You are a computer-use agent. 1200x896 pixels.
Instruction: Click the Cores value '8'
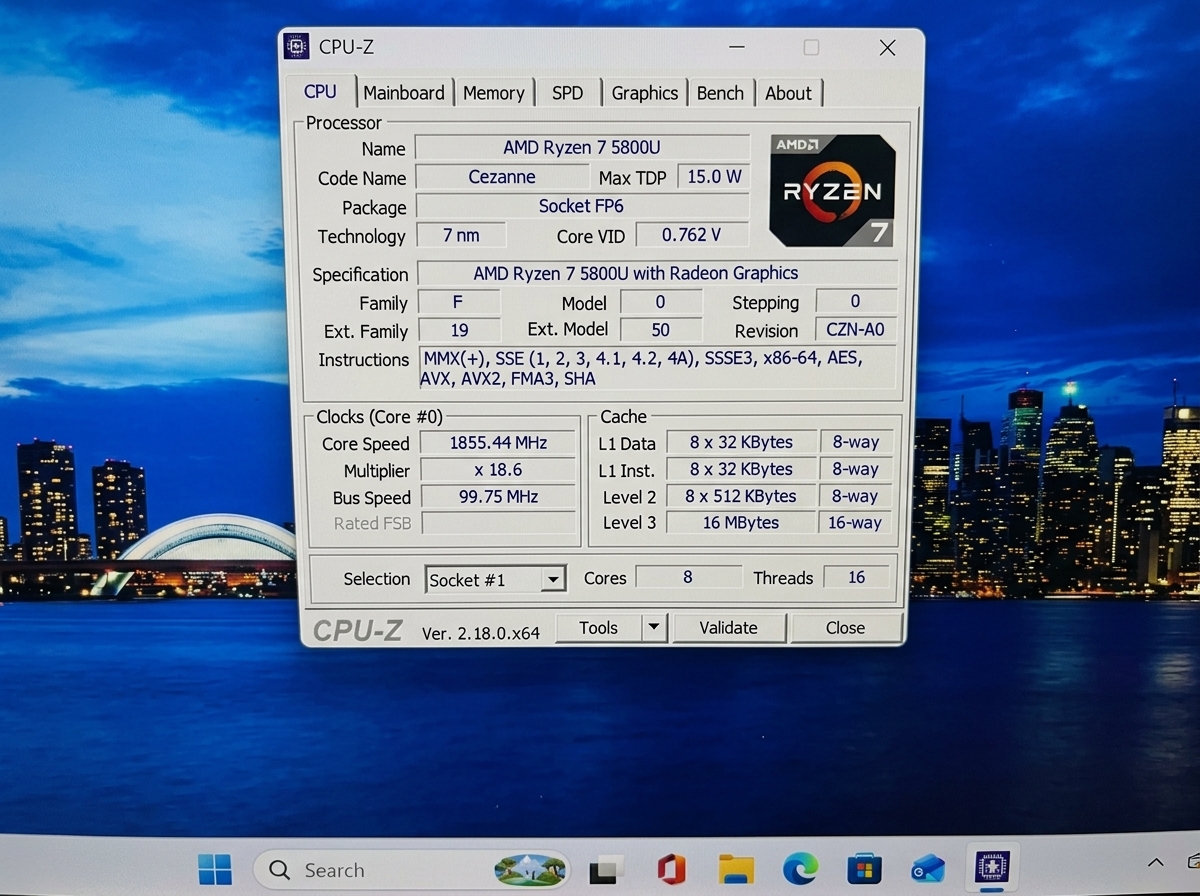pos(688,577)
